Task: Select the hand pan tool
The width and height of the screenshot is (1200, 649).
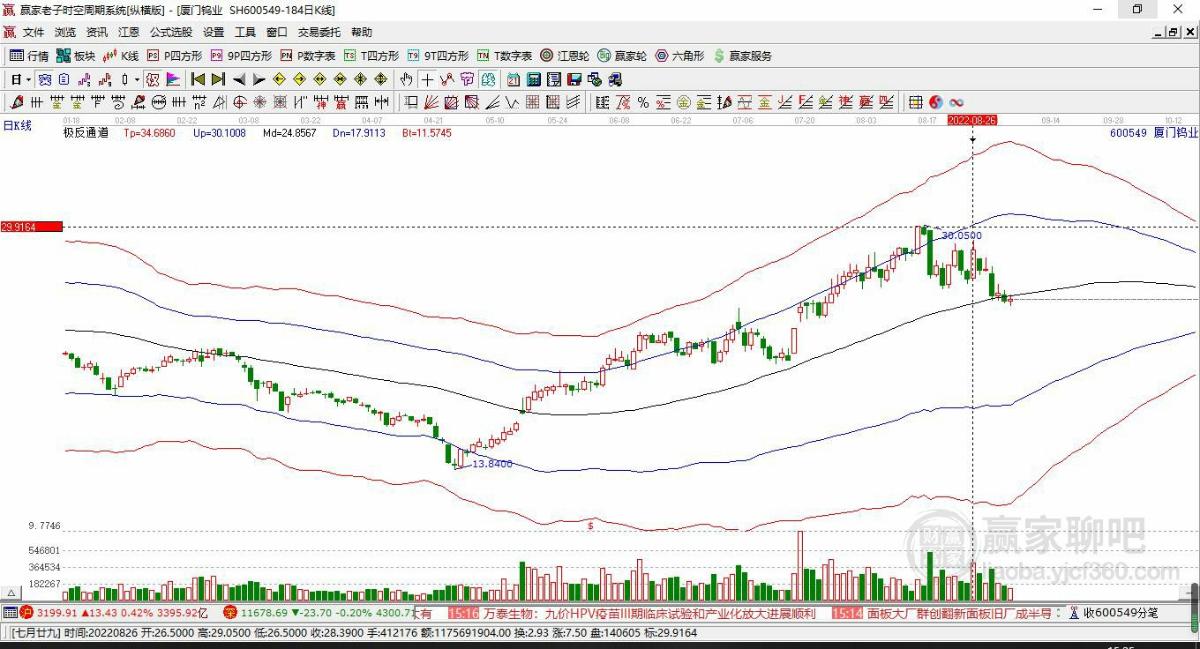Action: pyautogui.click(x=407, y=79)
